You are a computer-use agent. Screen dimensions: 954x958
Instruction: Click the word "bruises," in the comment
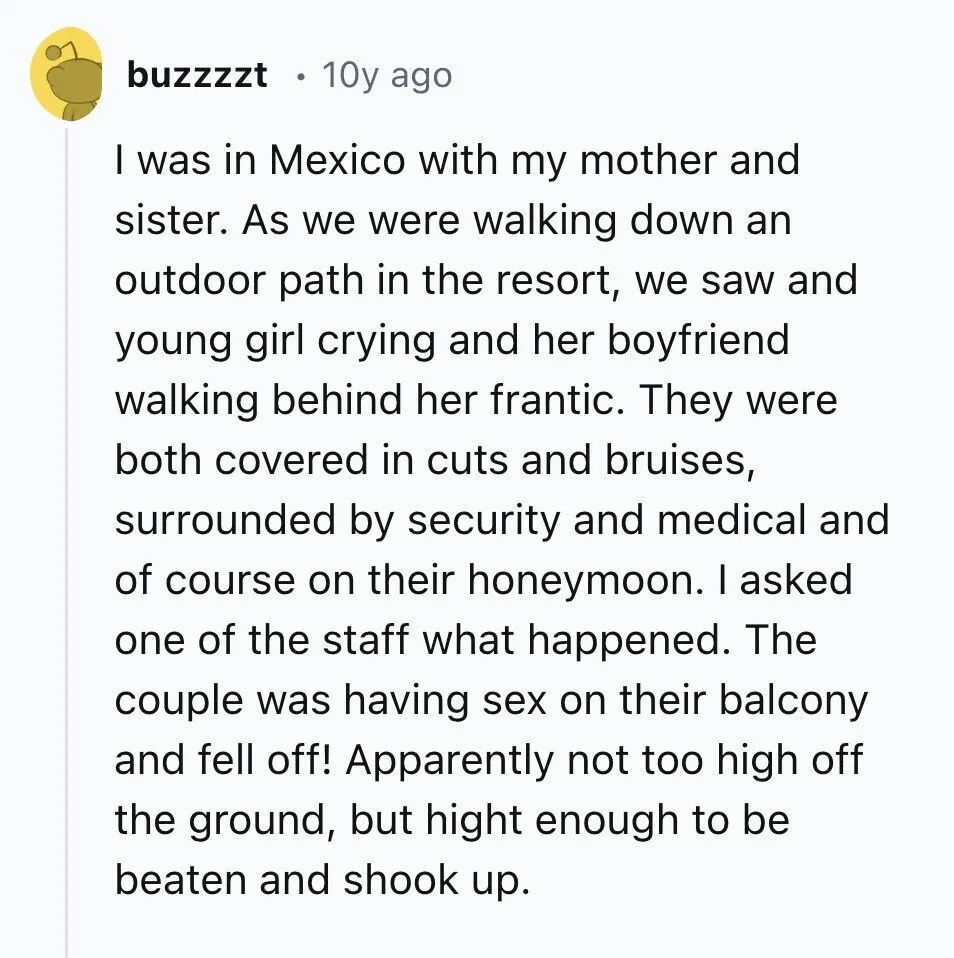tap(681, 460)
